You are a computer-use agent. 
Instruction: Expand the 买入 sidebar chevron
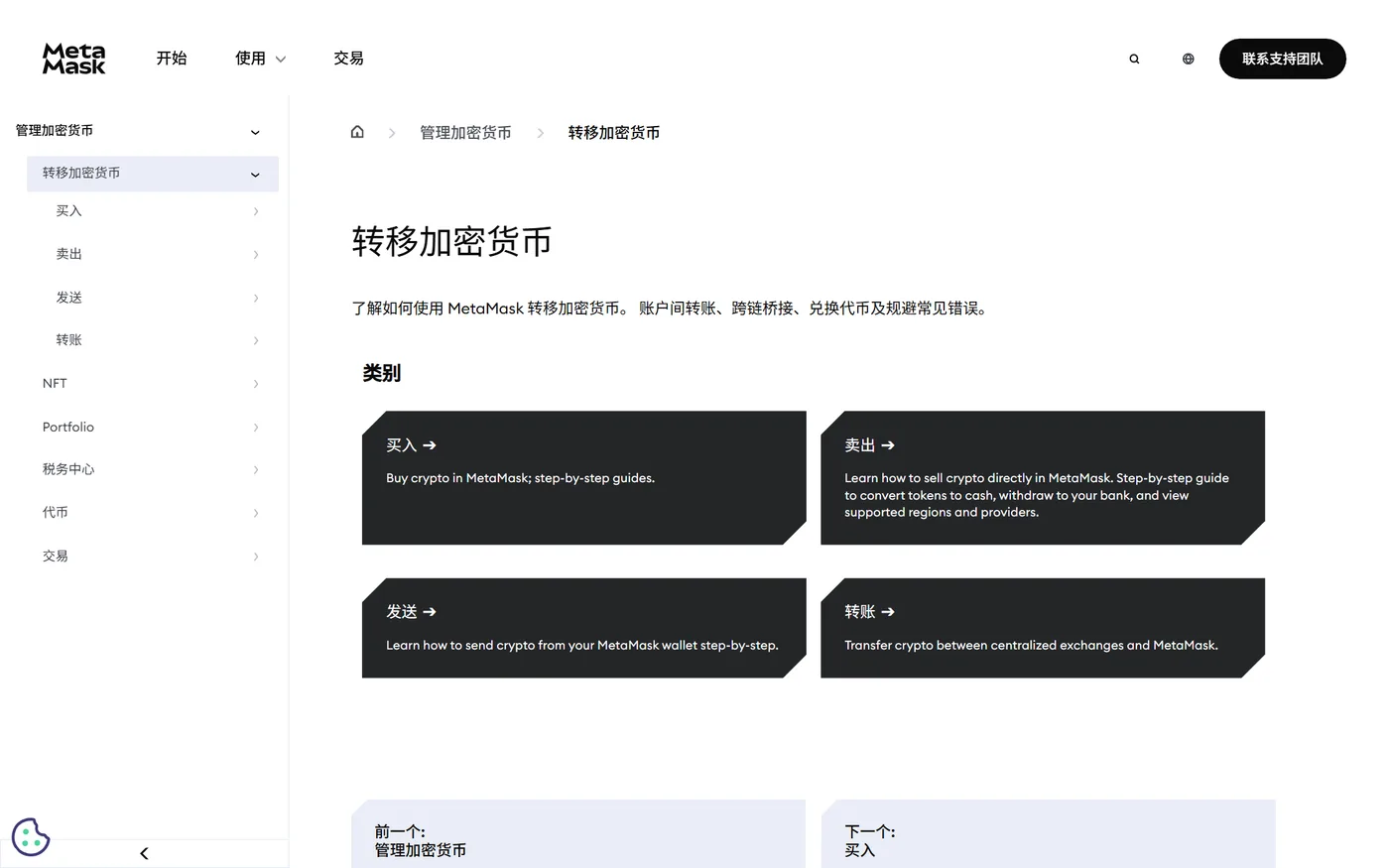256,211
